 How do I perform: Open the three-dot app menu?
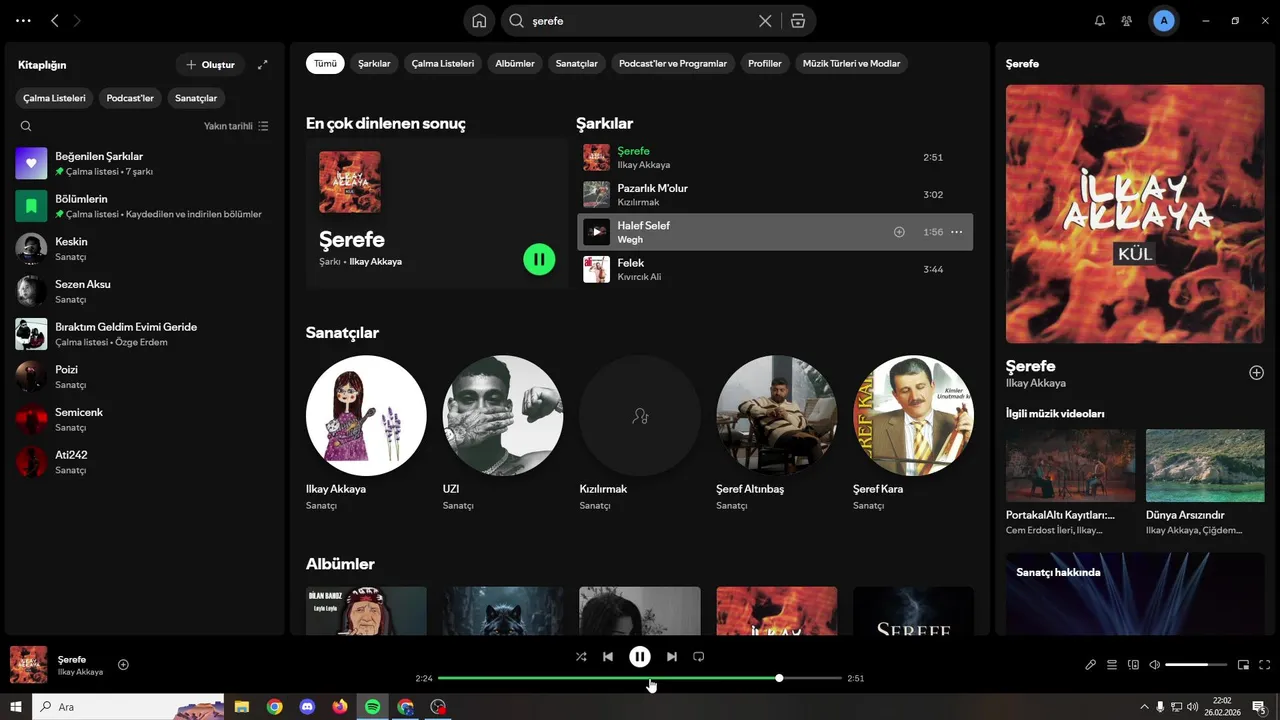[x=23, y=20]
